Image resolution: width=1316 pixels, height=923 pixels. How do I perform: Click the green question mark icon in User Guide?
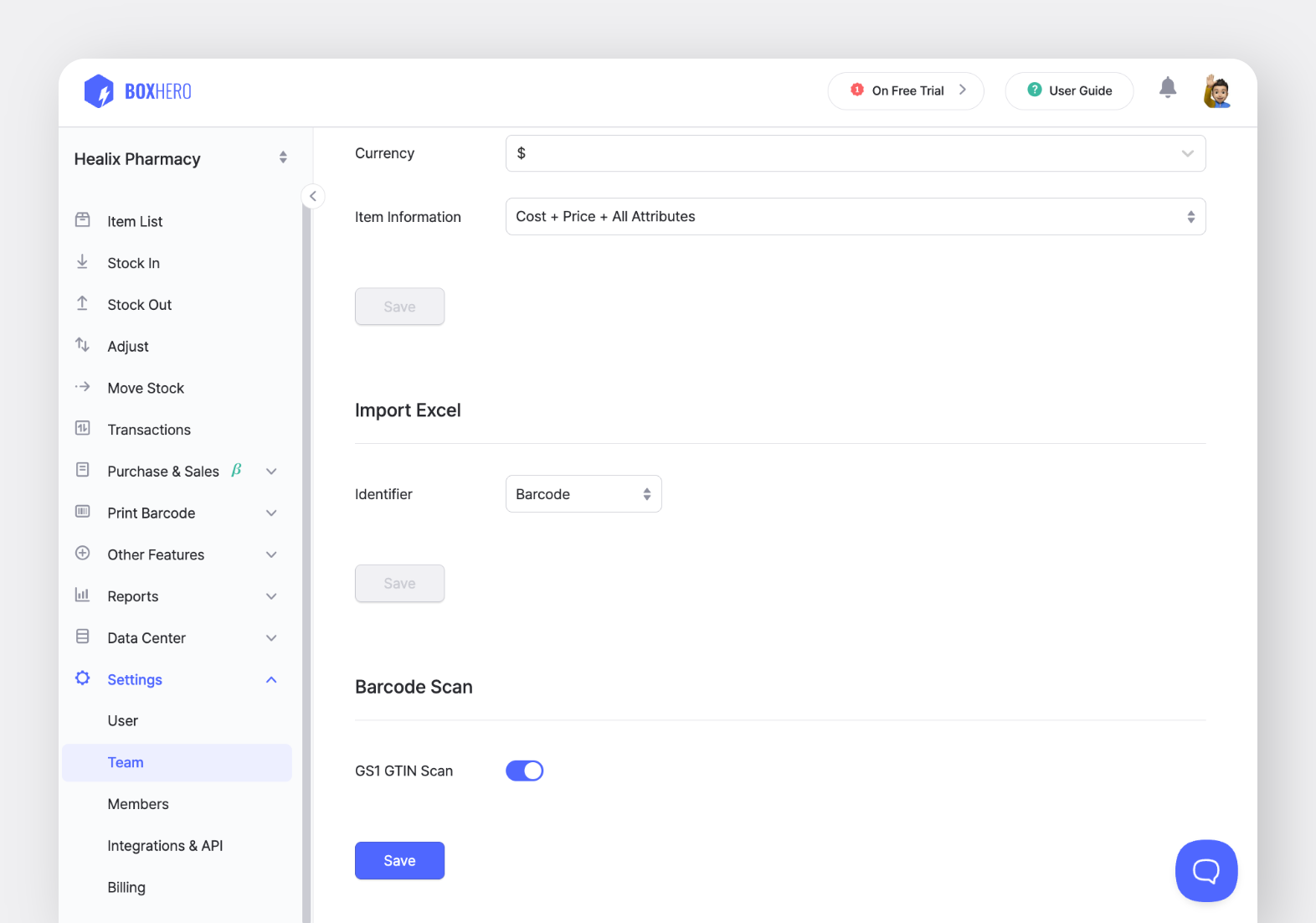coord(1034,90)
